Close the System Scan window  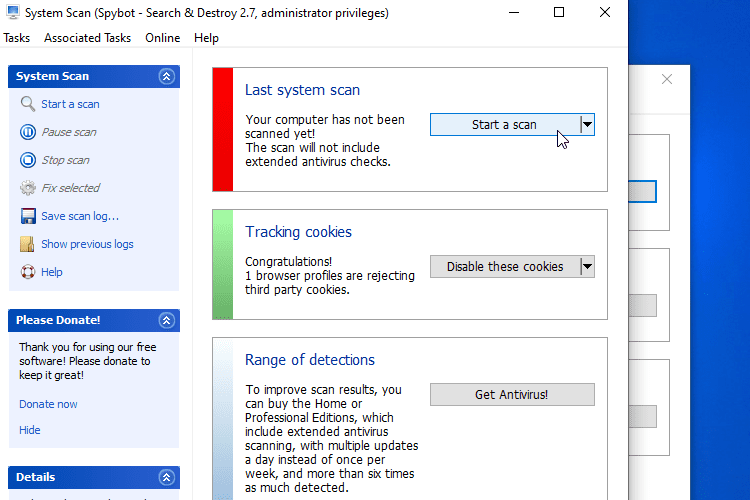pos(605,12)
